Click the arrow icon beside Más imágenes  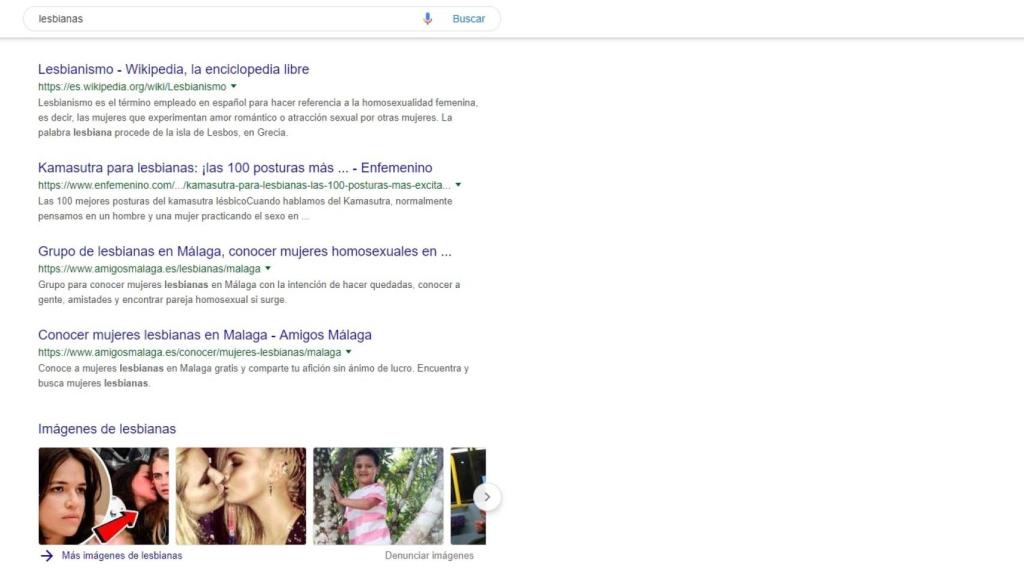pos(46,556)
